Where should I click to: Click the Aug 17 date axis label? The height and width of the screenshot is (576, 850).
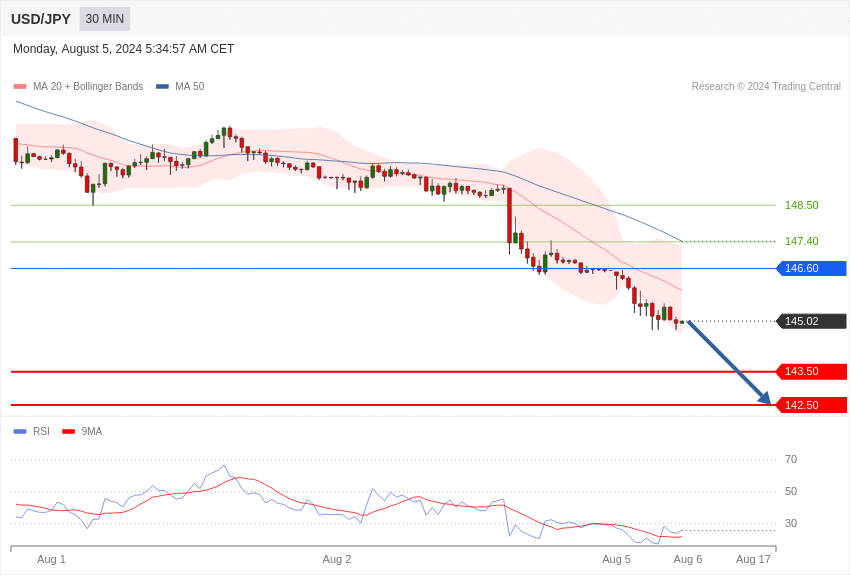[754, 559]
